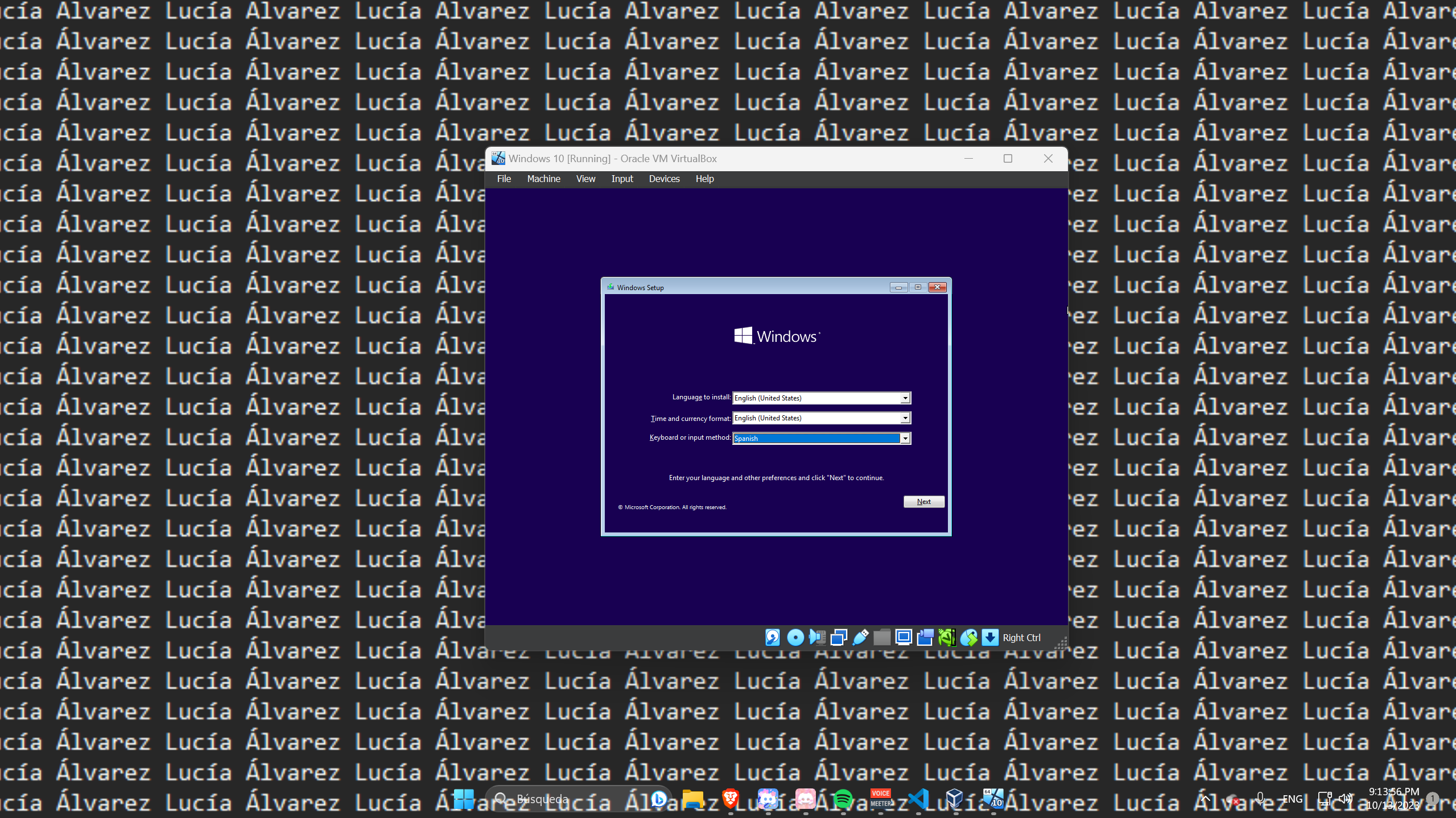Expand the Language to install dropdown
1456x818 pixels.
(x=905, y=398)
